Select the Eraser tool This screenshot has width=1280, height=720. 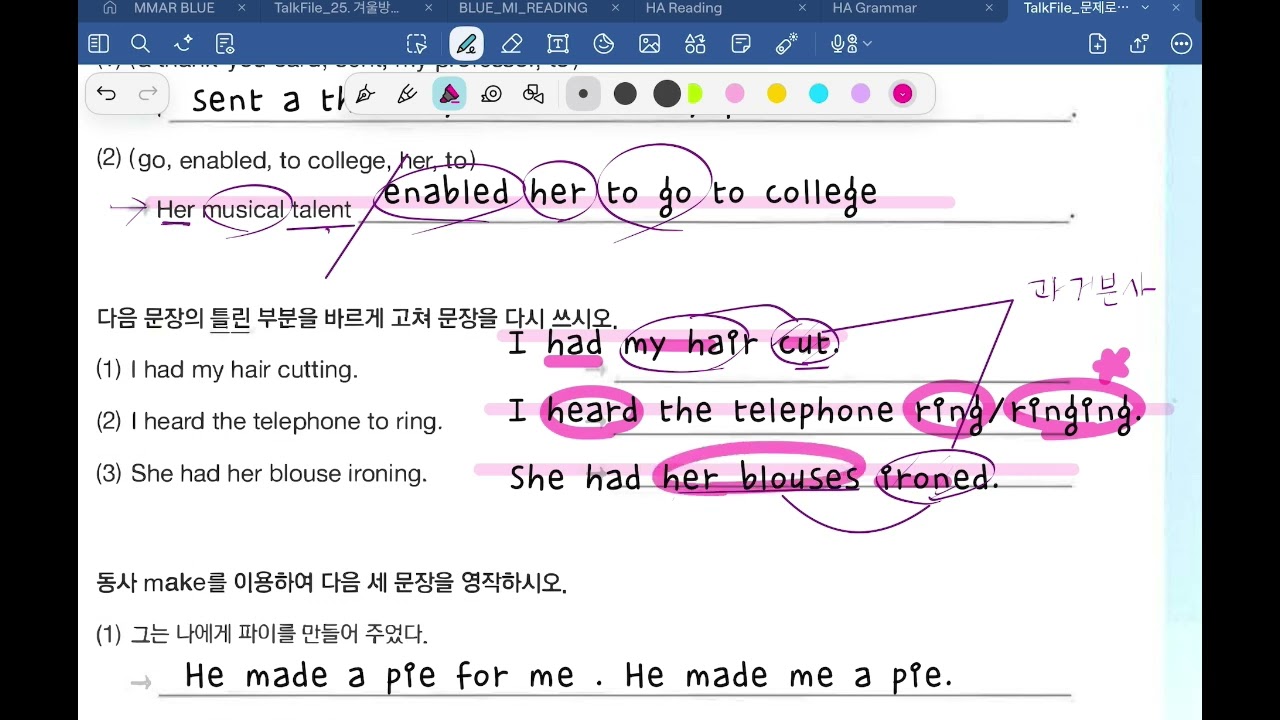(512, 44)
